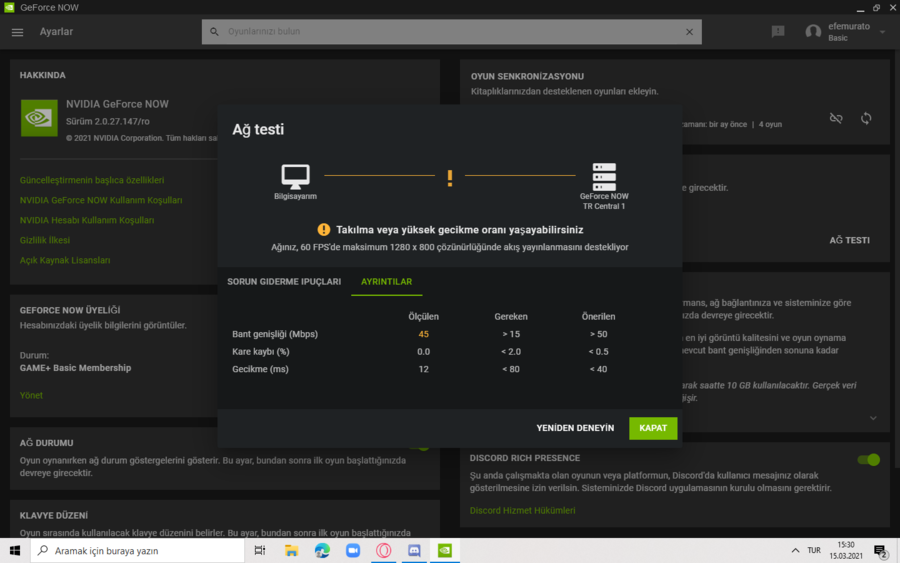Open Task View in taskbar
The width and height of the screenshot is (900, 563).
260,551
